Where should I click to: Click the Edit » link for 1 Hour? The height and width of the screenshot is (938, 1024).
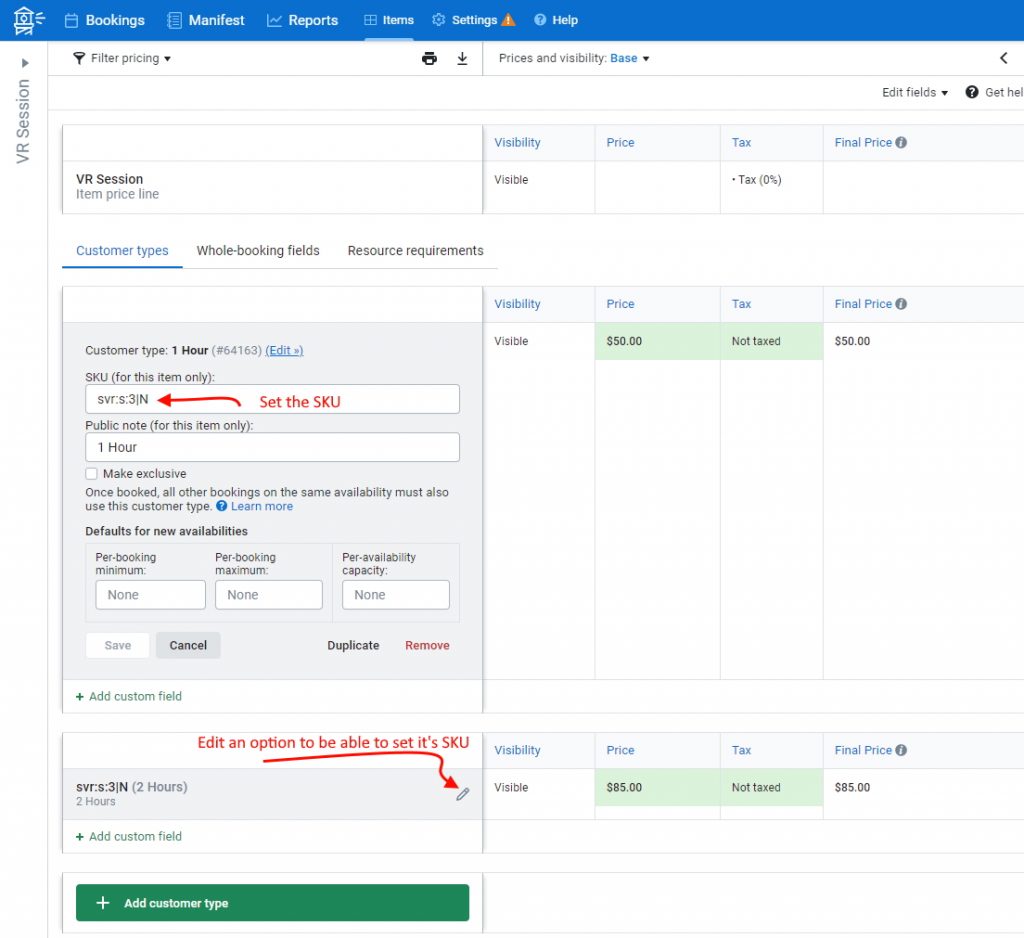click(x=284, y=350)
